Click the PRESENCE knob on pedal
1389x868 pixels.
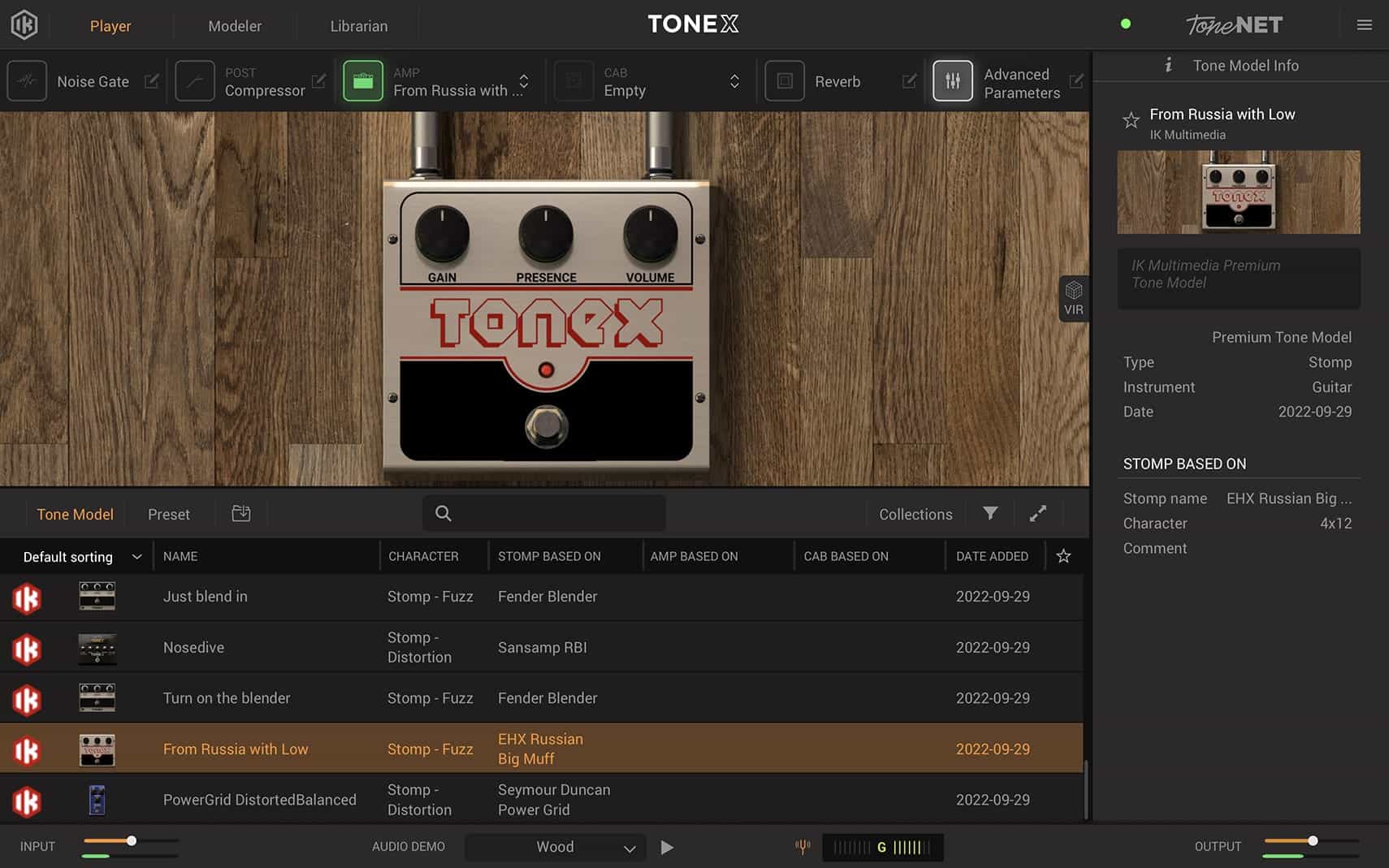pyautogui.click(x=546, y=234)
